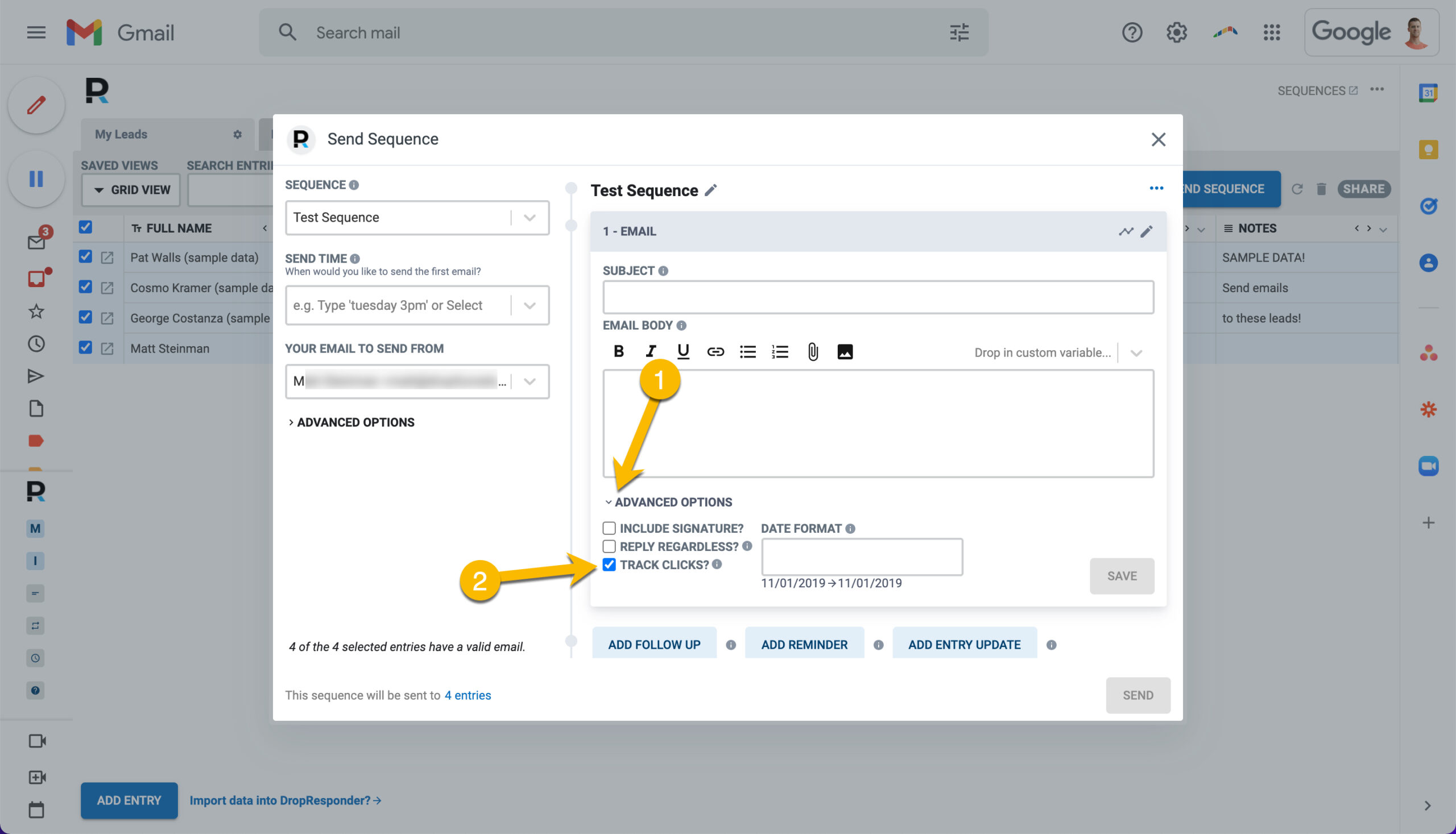This screenshot has height=834, width=1456.
Task: Apply bold formatting in email body
Action: (618, 351)
